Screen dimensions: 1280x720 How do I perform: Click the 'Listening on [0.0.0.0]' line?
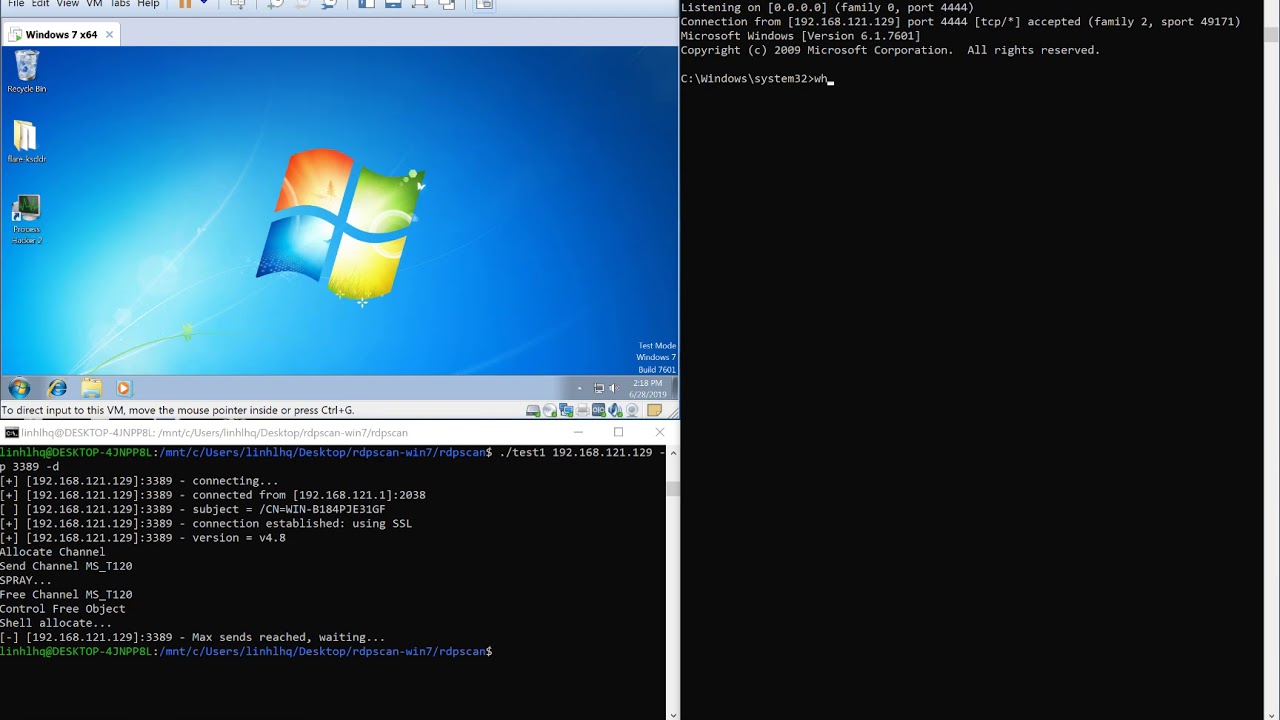tap(827, 7)
